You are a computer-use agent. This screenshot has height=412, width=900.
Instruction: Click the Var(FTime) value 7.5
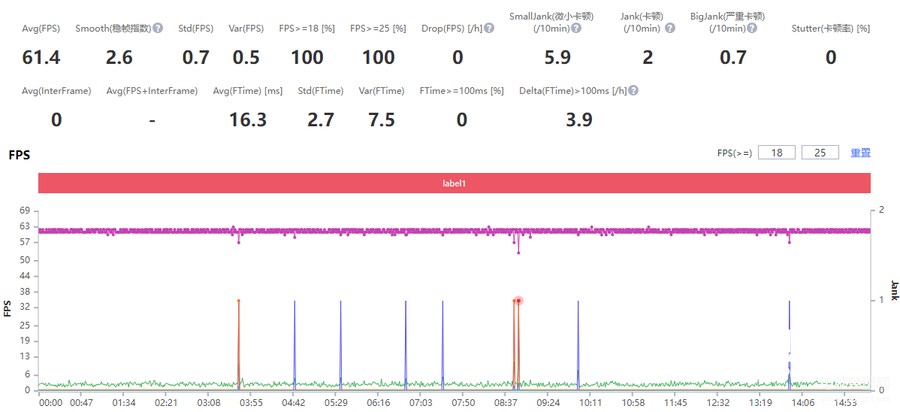coord(382,120)
